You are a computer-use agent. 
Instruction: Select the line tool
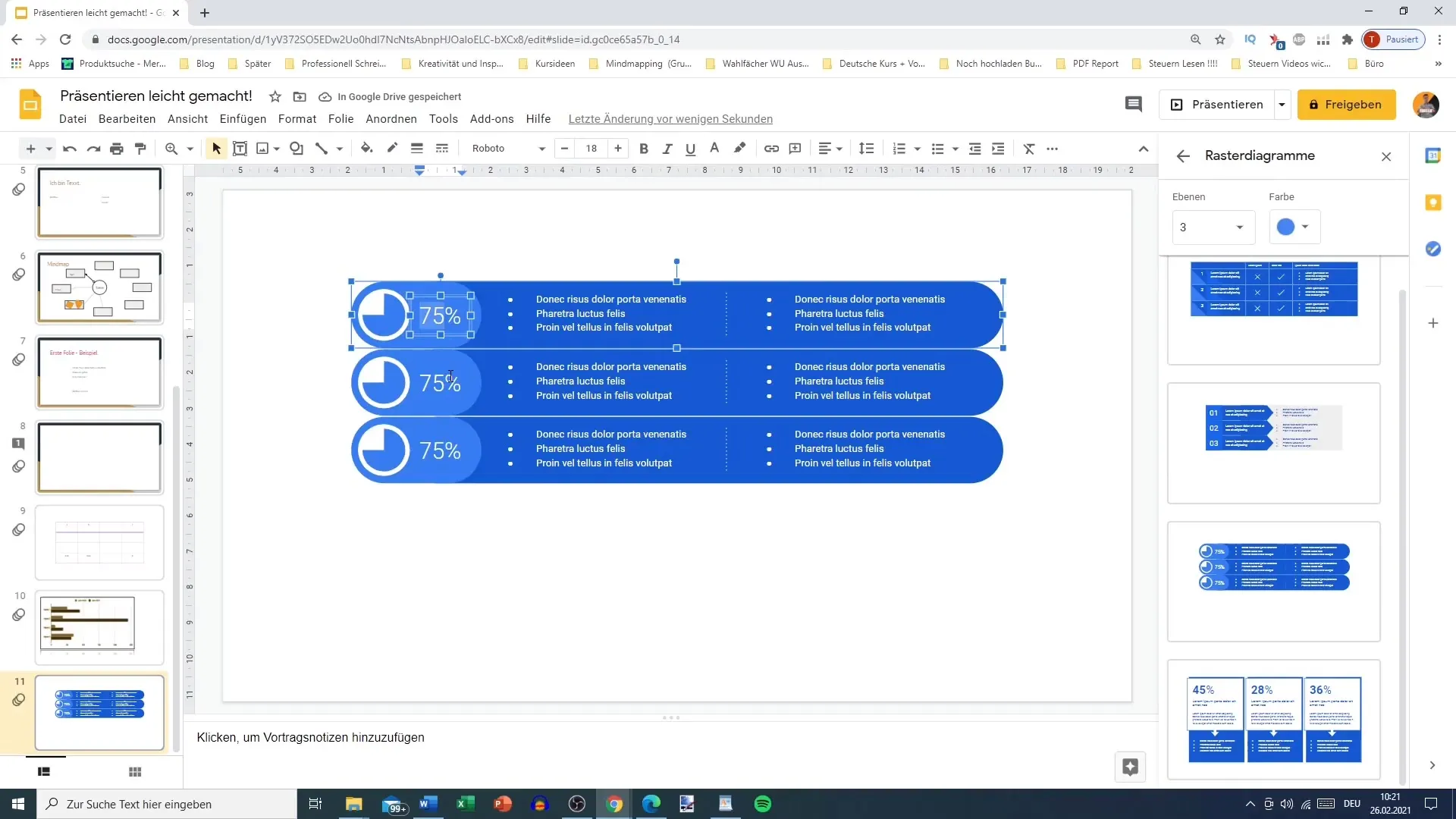pyautogui.click(x=322, y=149)
